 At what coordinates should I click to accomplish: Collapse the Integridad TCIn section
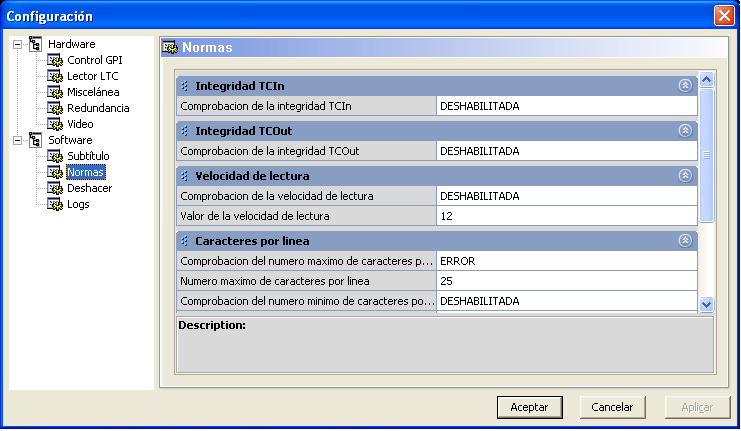(685, 85)
